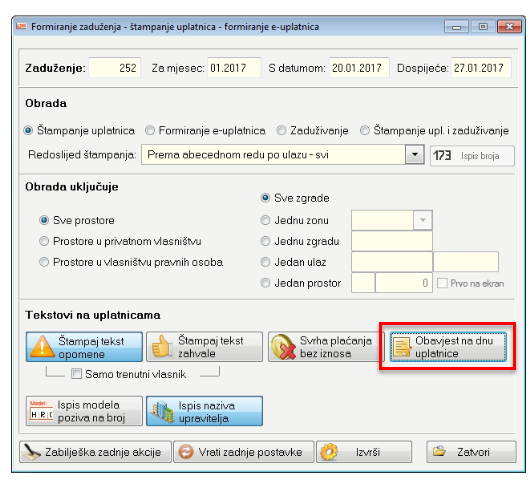
Task: Open the Jednu zonu dropdown arrow
Action: click(x=423, y=220)
